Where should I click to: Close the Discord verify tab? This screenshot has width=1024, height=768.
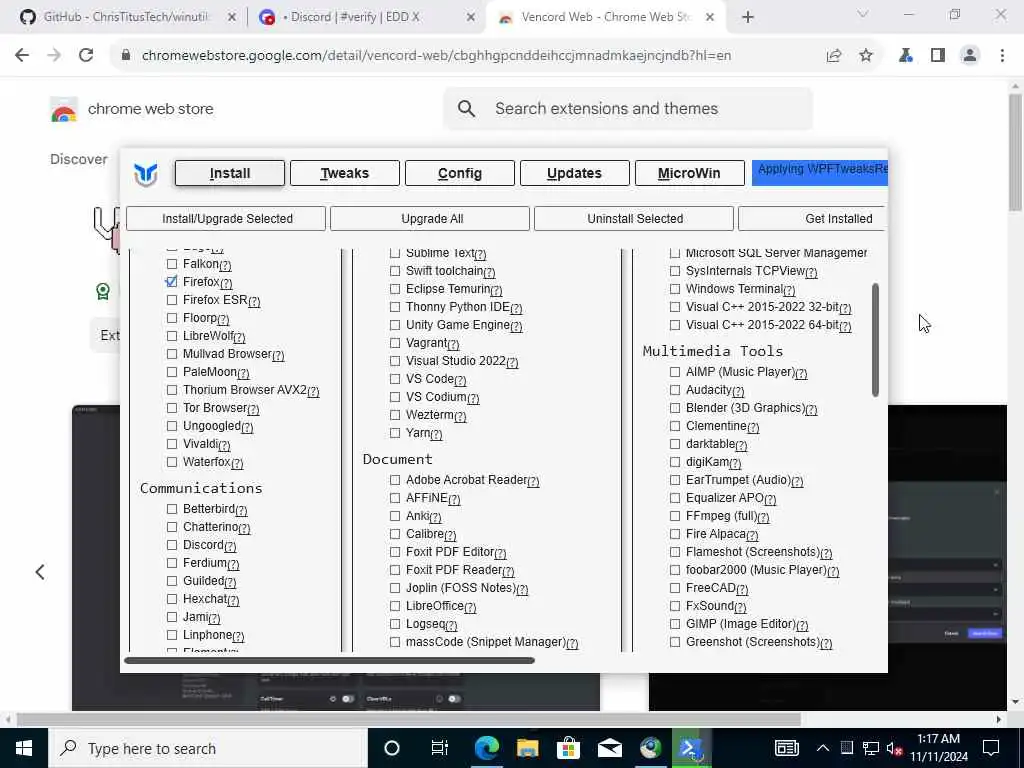[x=471, y=18]
